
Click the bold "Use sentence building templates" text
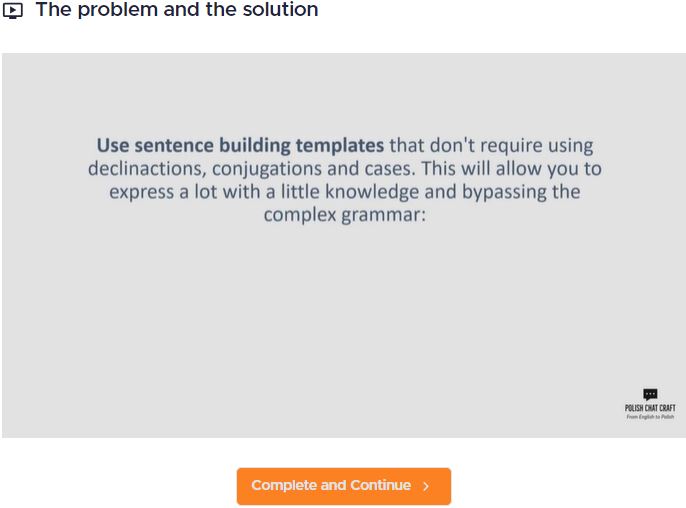(x=240, y=146)
